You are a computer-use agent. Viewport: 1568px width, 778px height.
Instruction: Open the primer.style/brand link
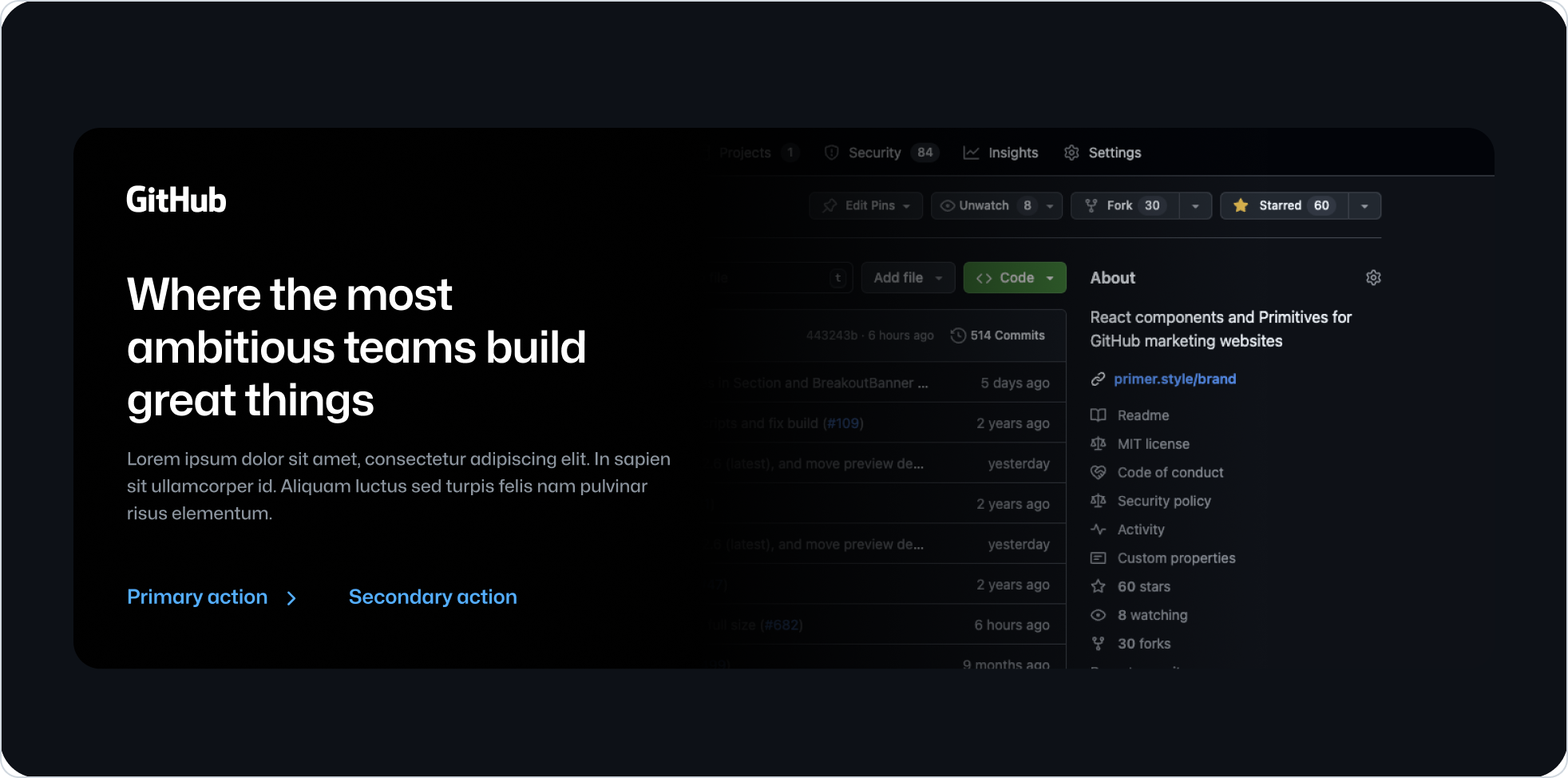(1174, 379)
